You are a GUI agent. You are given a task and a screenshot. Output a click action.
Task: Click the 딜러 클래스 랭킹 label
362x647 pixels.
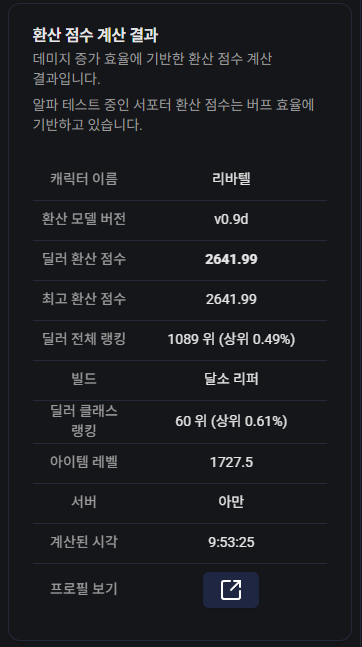(84, 420)
